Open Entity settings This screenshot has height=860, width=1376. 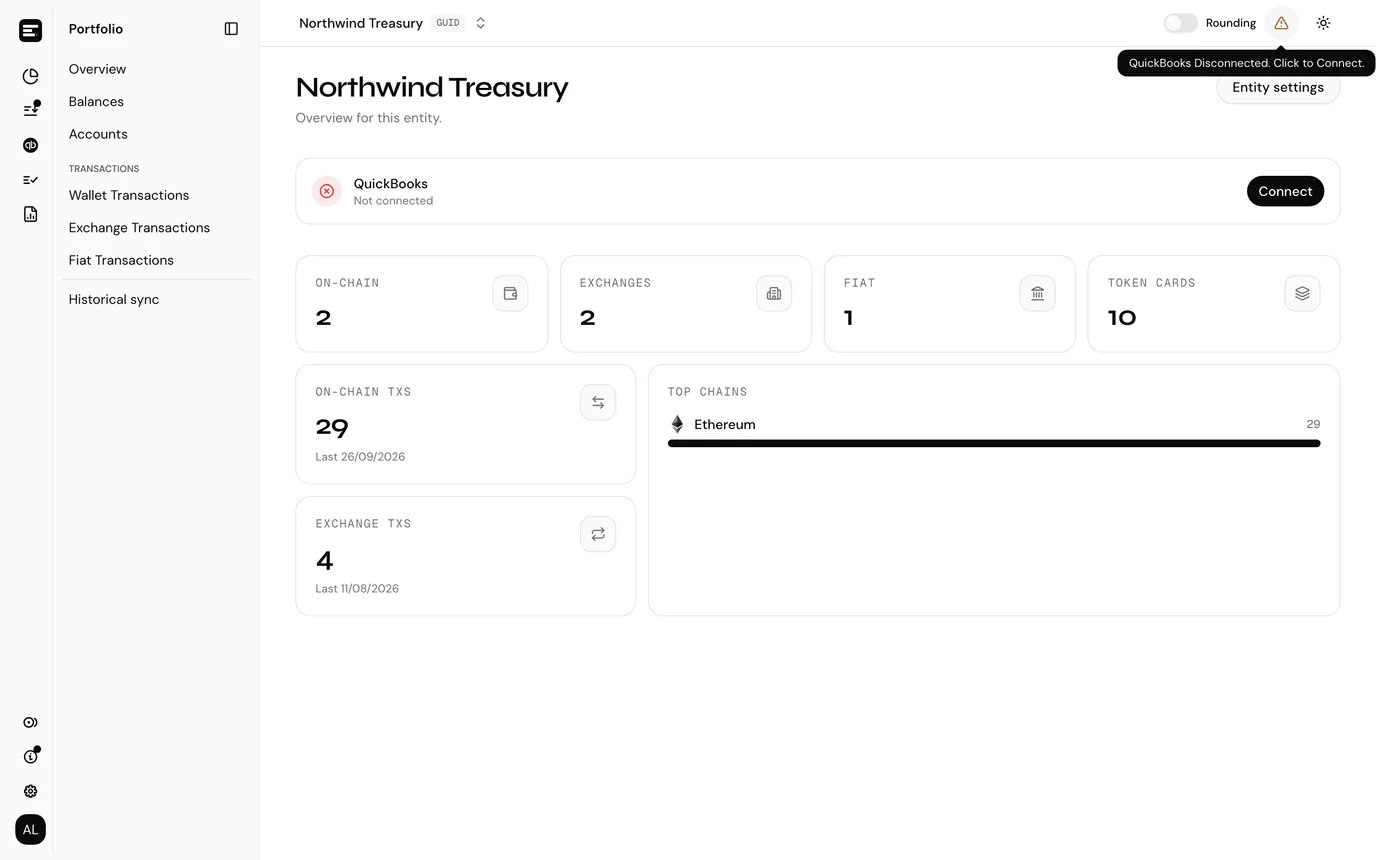(1278, 87)
